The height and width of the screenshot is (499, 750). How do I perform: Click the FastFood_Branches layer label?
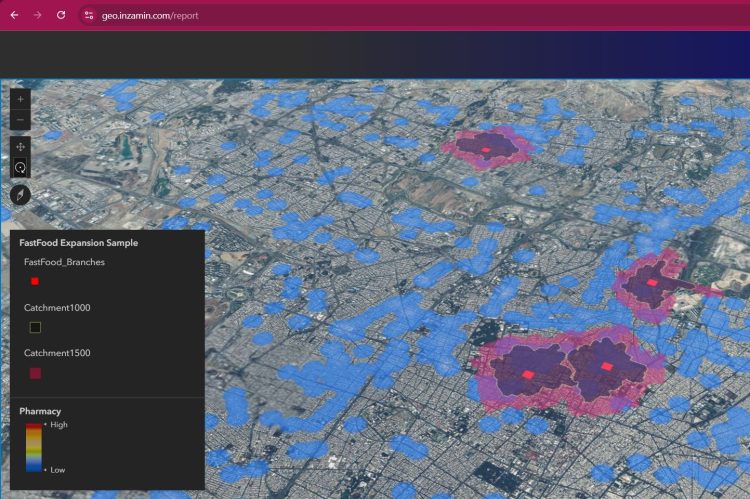click(64, 262)
